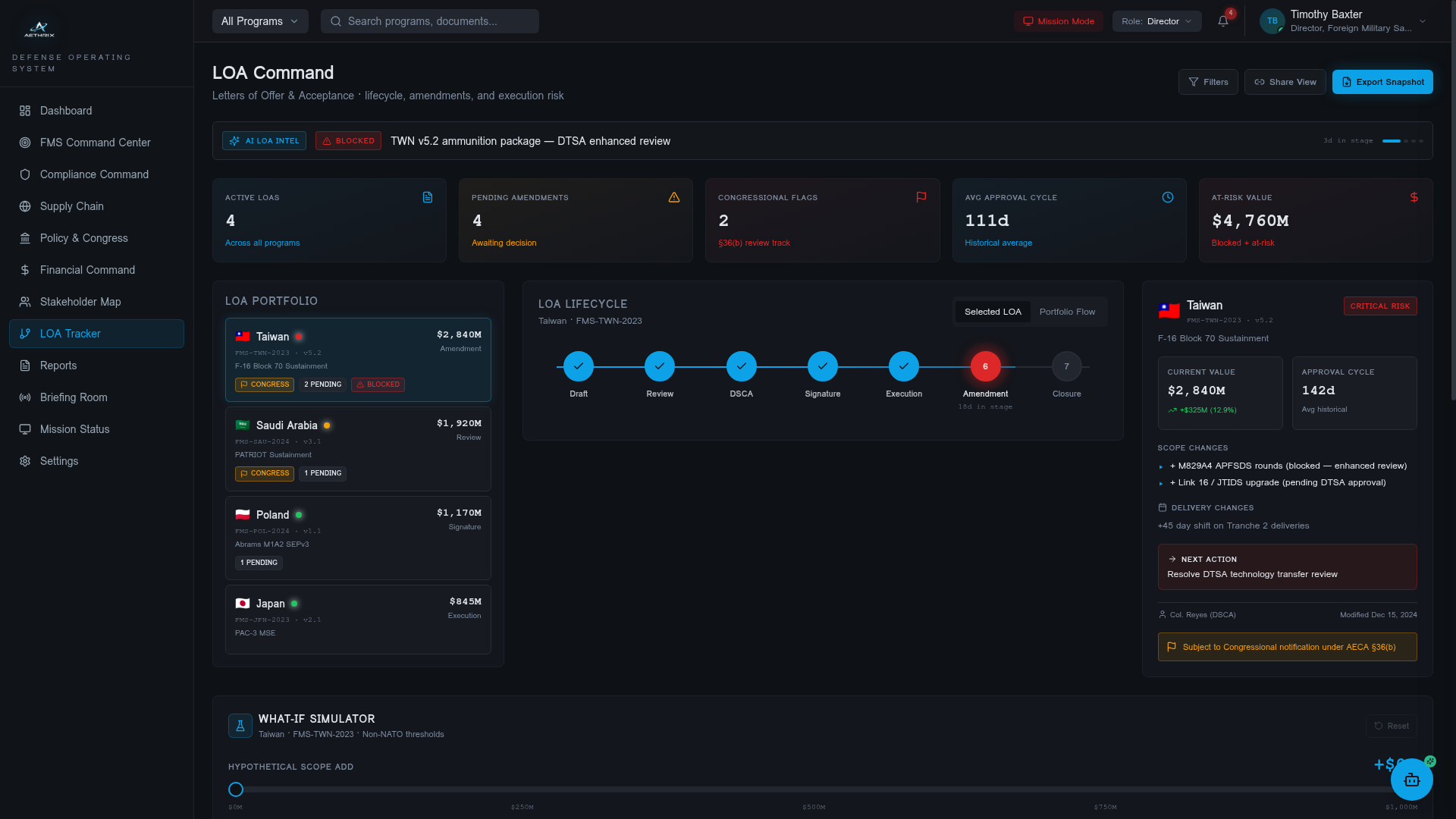Open Settings gear icon

25,461
